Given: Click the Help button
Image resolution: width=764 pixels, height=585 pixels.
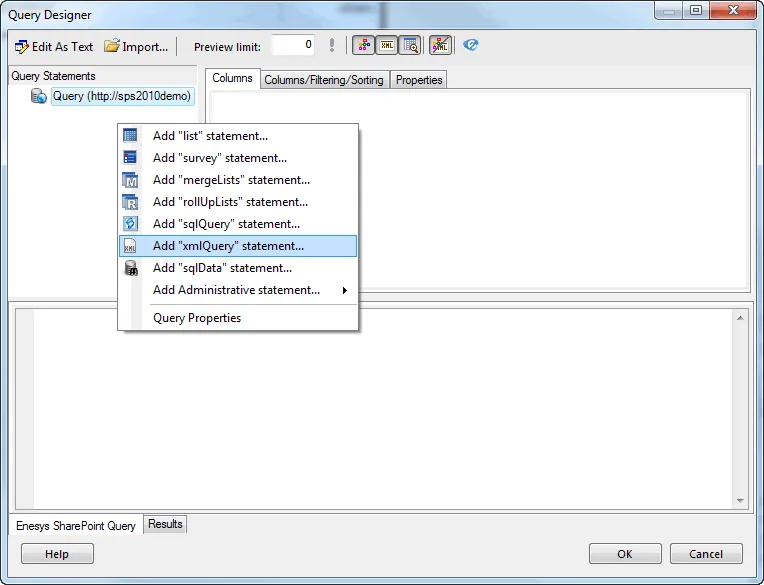Looking at the screenshot, I should [x=57, y=554].
